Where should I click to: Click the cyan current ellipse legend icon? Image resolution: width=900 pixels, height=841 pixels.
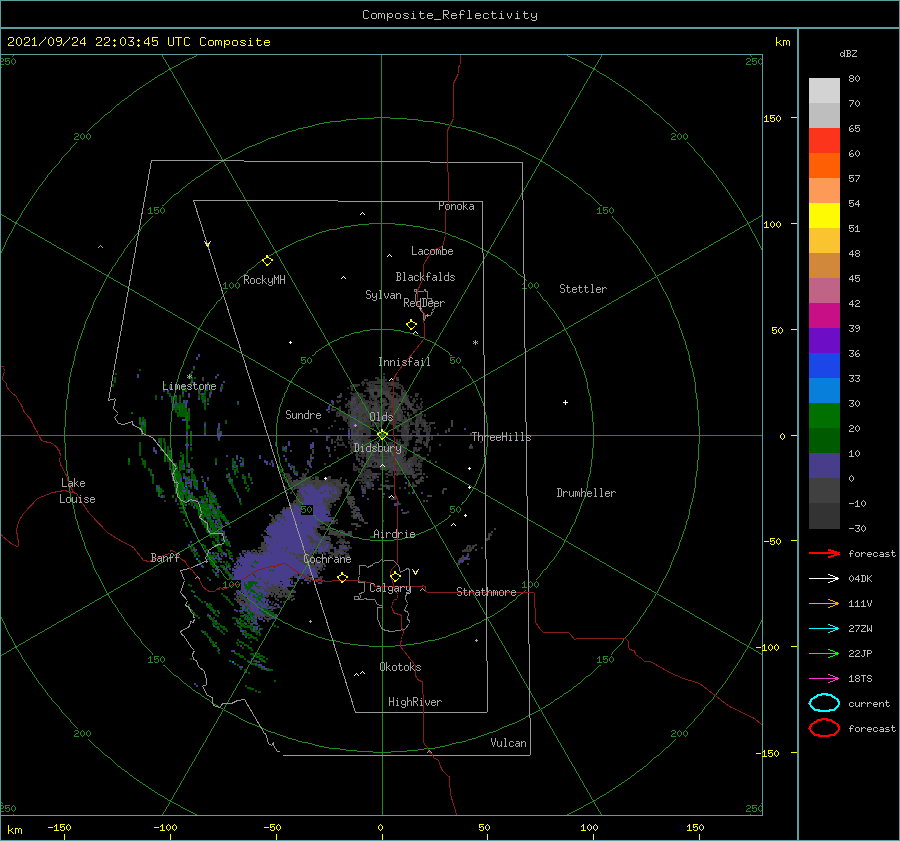coord(824,703)
